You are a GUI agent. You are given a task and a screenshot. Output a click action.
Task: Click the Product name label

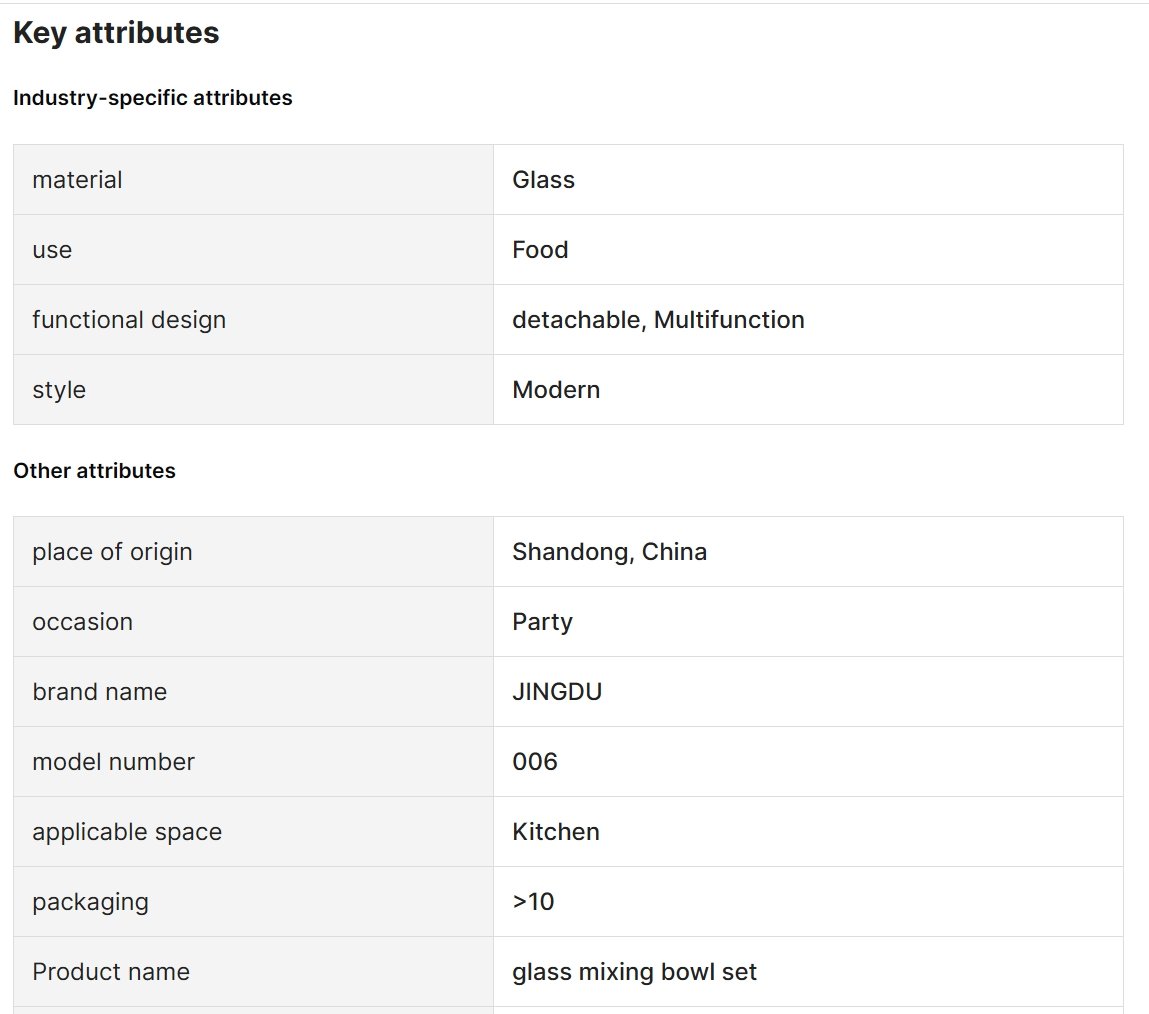pyautogui.click(x=111, y=972)
